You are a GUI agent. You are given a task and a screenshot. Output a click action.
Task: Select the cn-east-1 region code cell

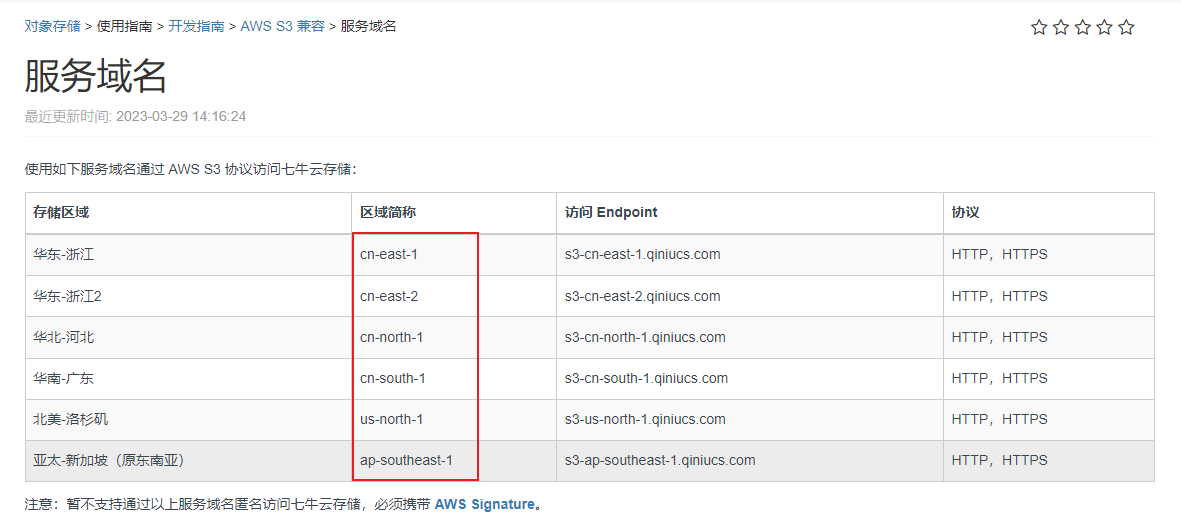pos(389,254)
